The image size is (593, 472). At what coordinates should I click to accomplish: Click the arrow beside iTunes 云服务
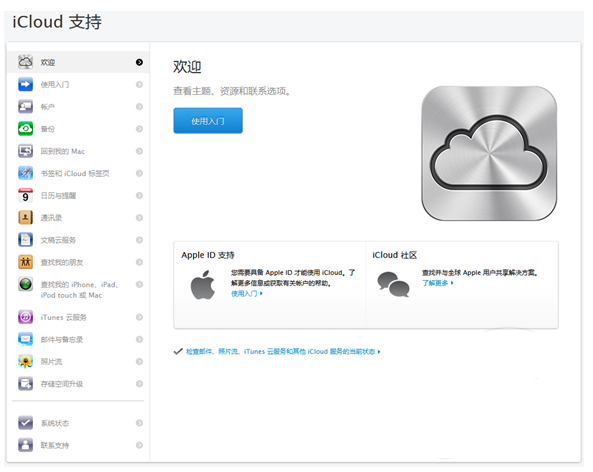click(139, 317)
